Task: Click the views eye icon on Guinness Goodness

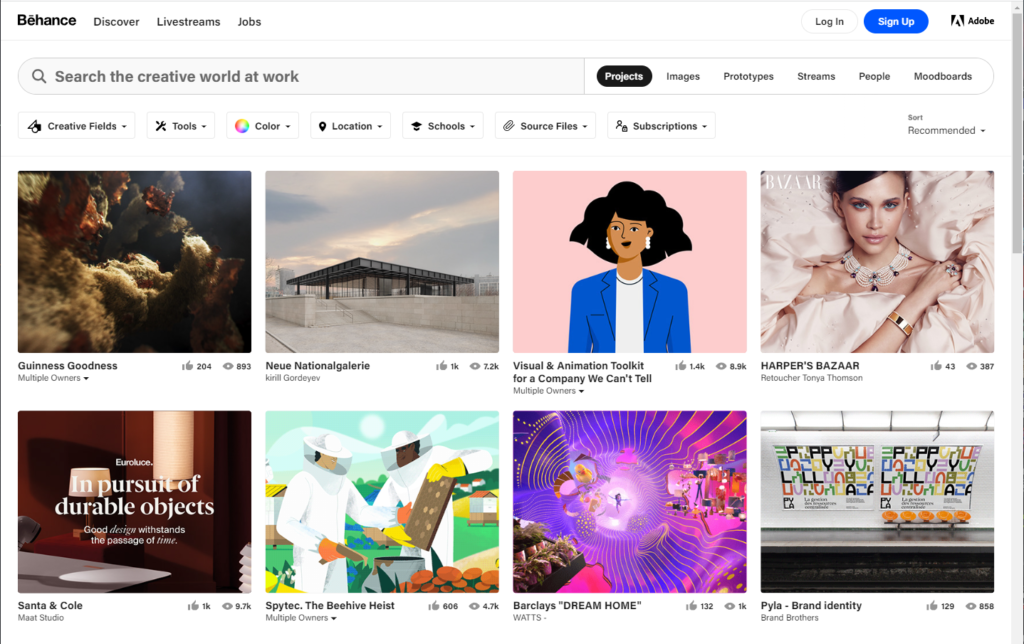Action: (228, 366)
